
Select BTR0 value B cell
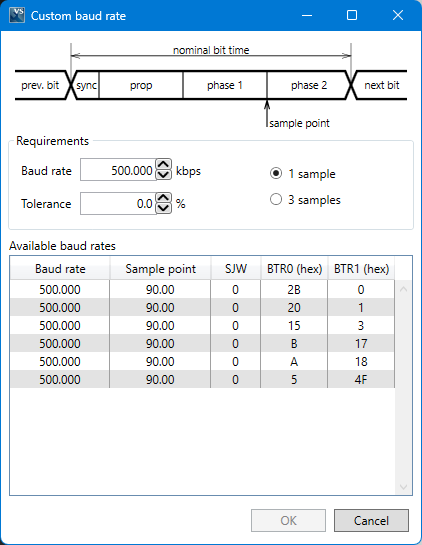click(x=294, y=344)
